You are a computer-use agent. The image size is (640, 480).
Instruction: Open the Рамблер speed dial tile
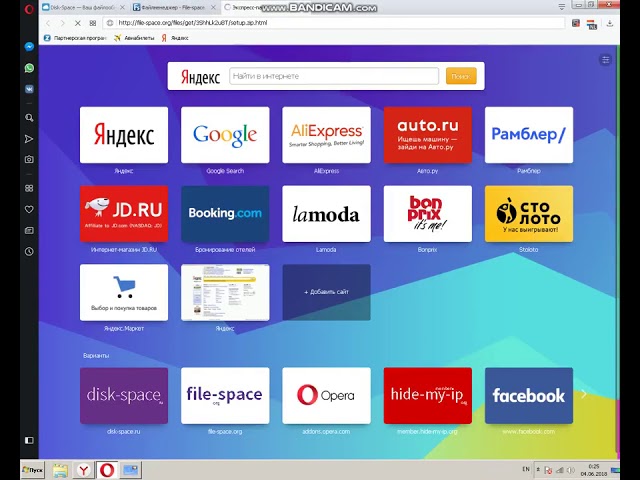tap(529, 135)
